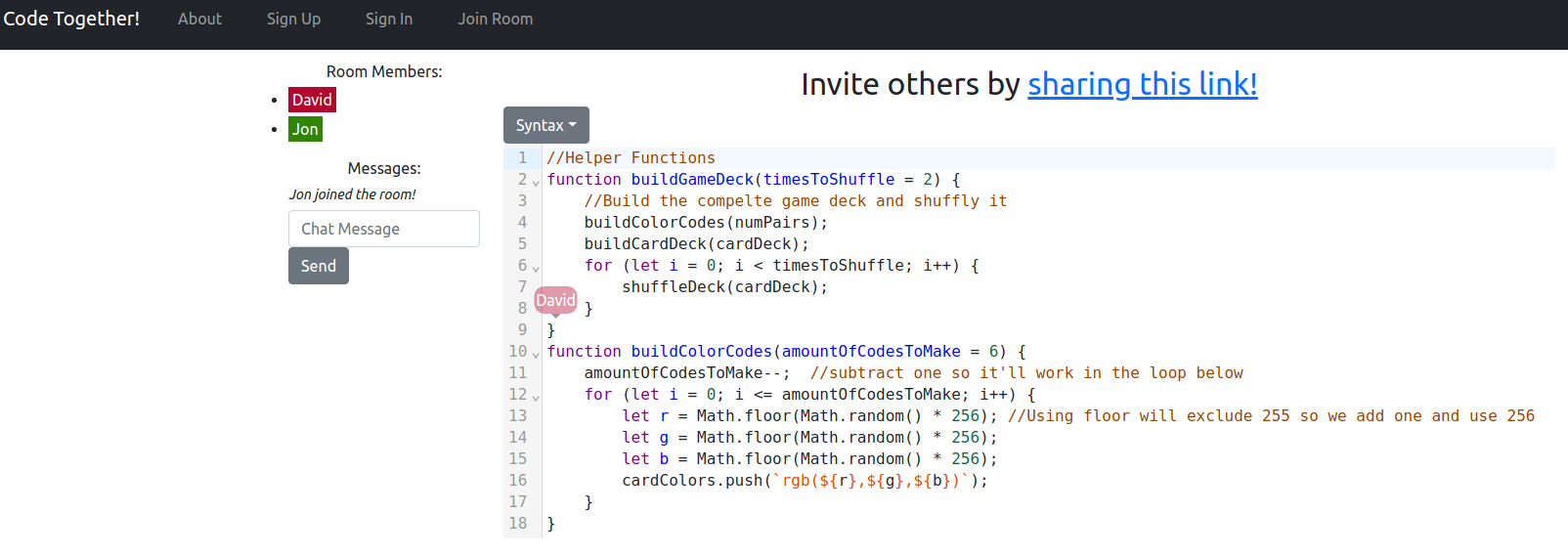Click the Code Together! brand logo

coord(71,19)
